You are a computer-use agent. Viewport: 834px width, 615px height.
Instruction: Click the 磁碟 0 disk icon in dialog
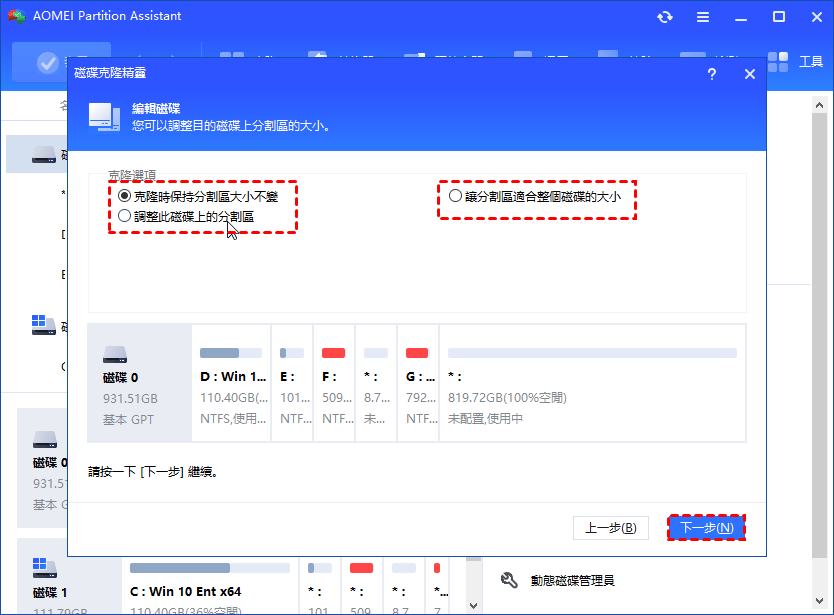pyautogui.click(x=115, y=354)
